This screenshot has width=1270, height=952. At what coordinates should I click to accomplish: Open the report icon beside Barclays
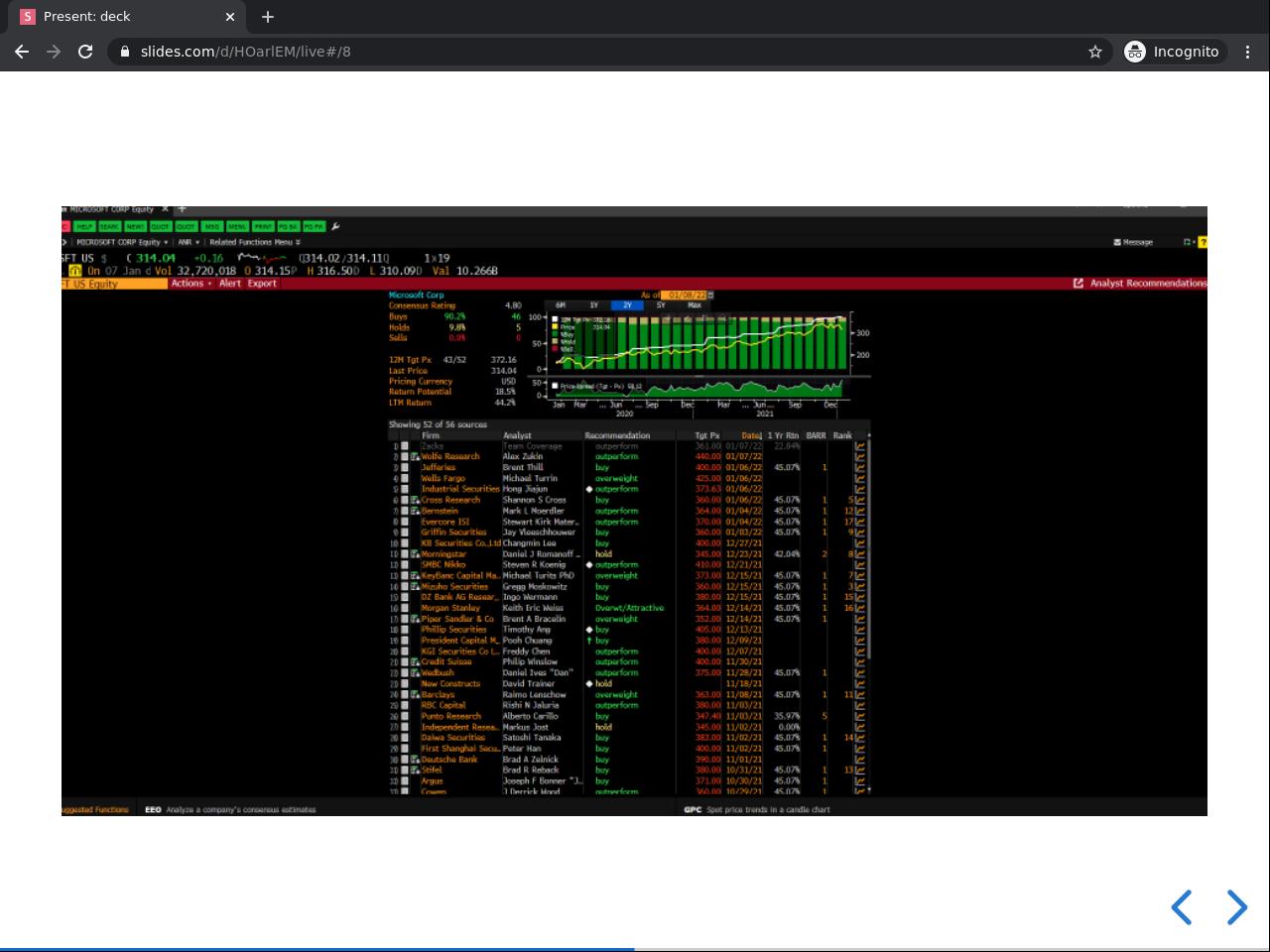416,695
